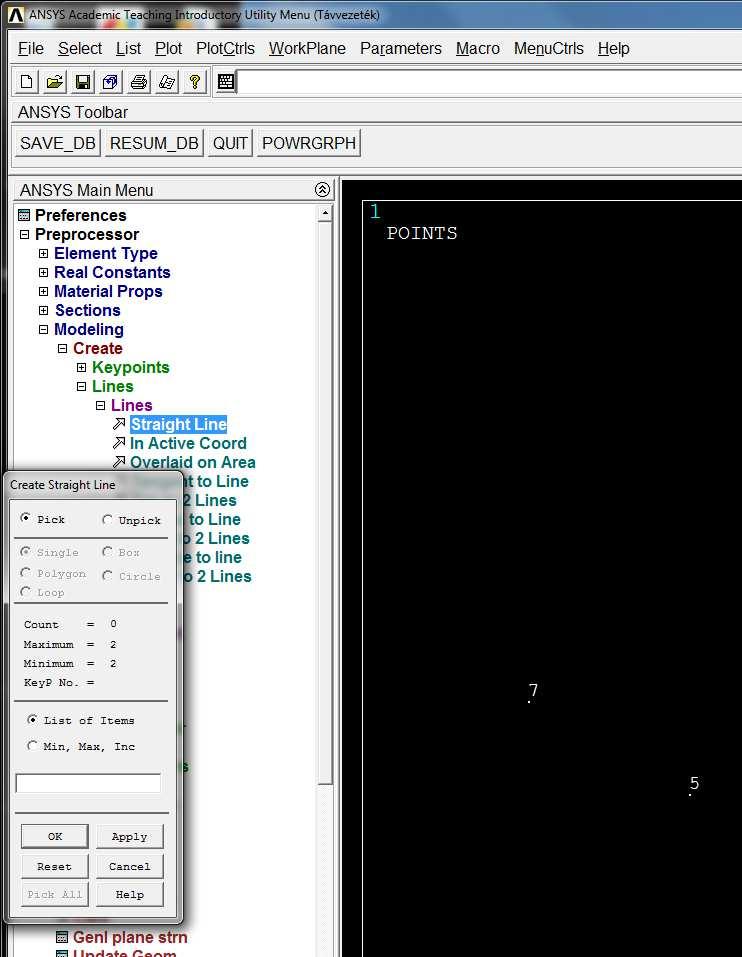
Task: Open the Parameters menu
Action: (x=400, y=48)
